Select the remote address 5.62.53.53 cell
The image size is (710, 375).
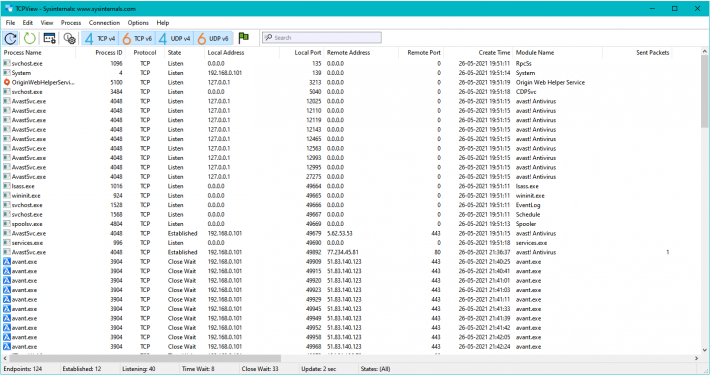pos(340,234)
